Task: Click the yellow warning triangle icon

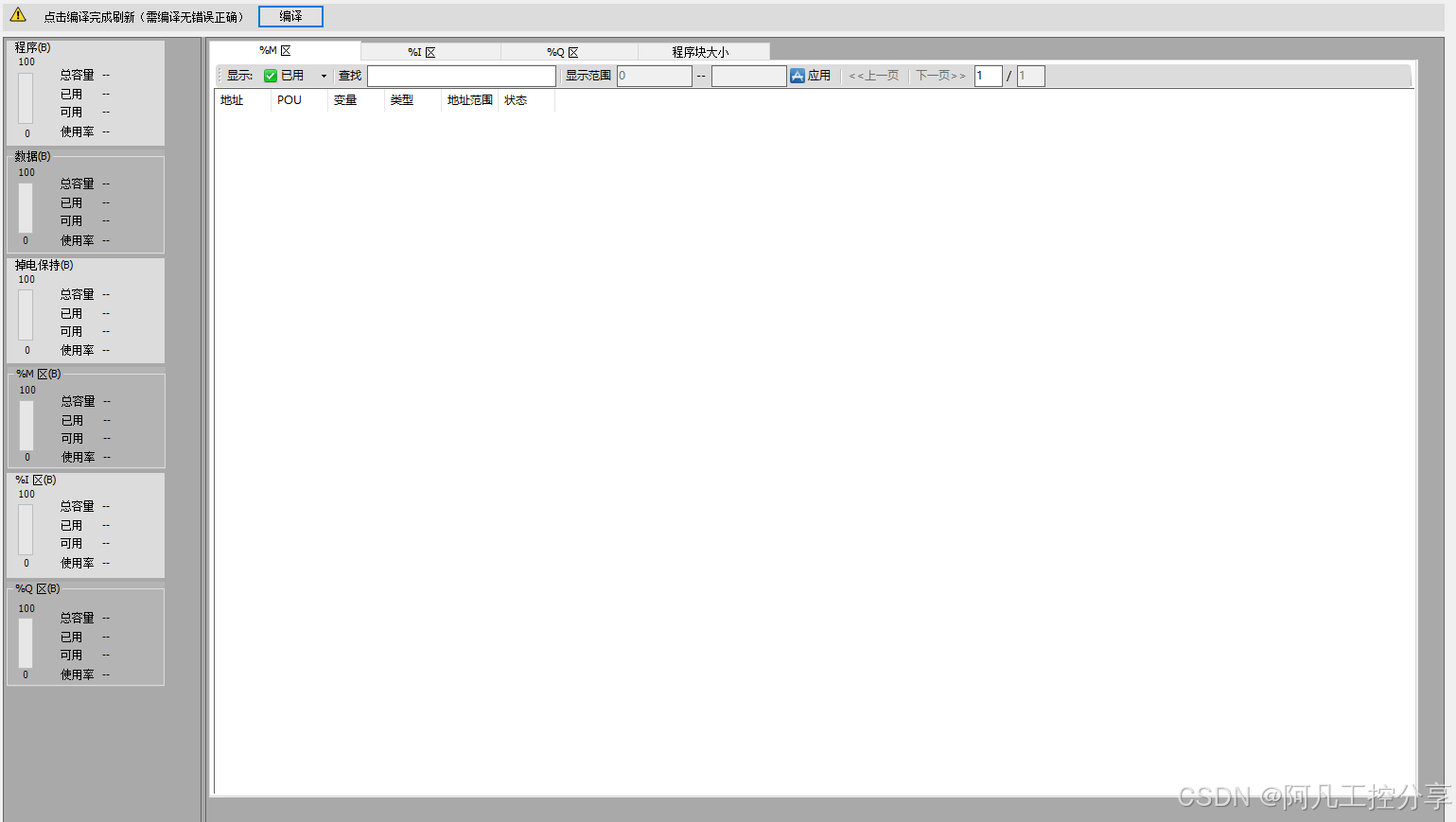Action: tap(18, 15)
